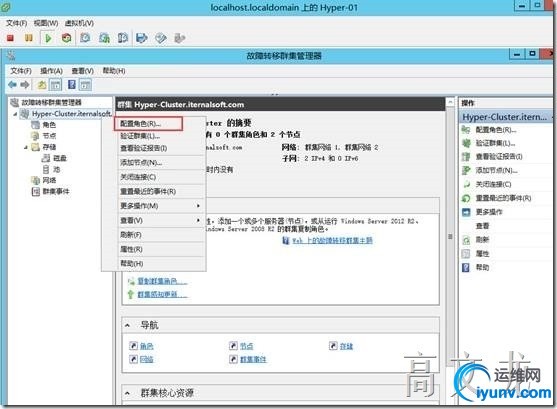The image size is (557, 409).
Task: Click 重置最近的事件(R) in Actions pane
Action: pyautogui.click(x=503, y=198)
